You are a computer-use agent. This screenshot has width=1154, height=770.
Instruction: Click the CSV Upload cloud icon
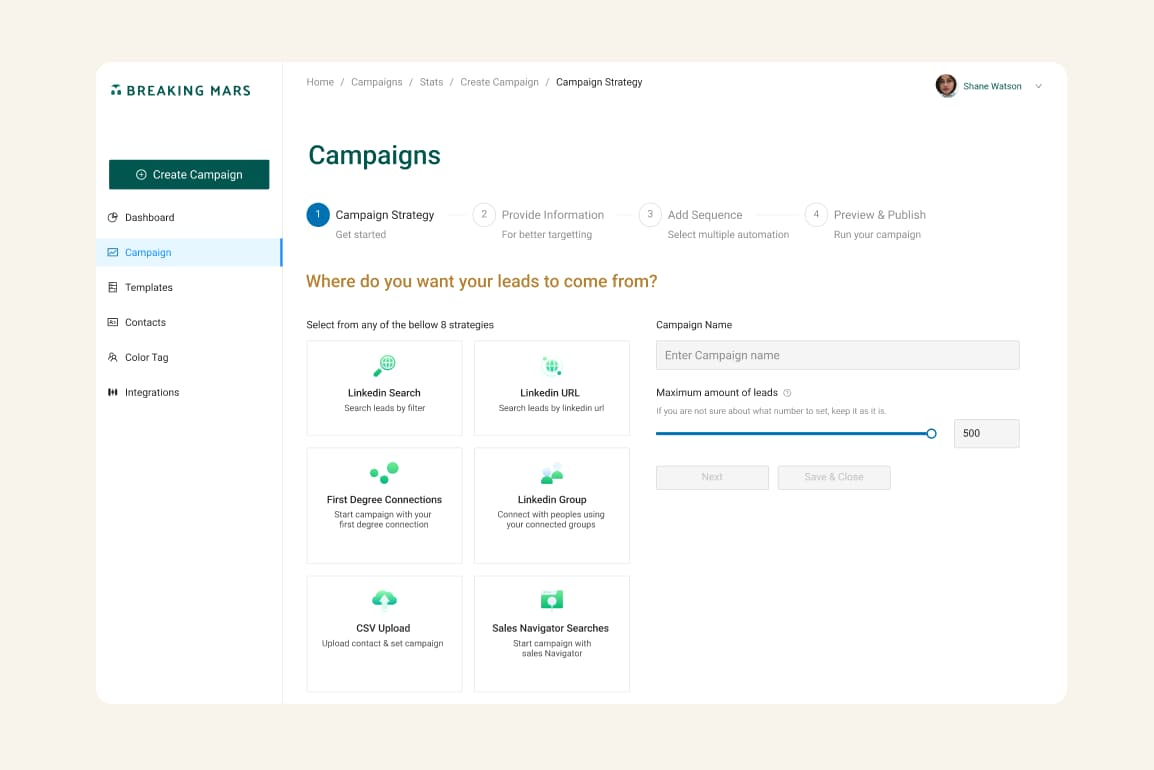tap(384, 599)
